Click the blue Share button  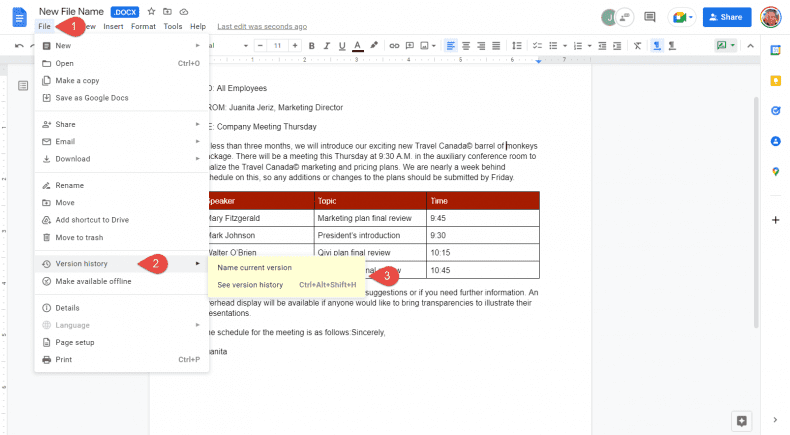point(727,17)
